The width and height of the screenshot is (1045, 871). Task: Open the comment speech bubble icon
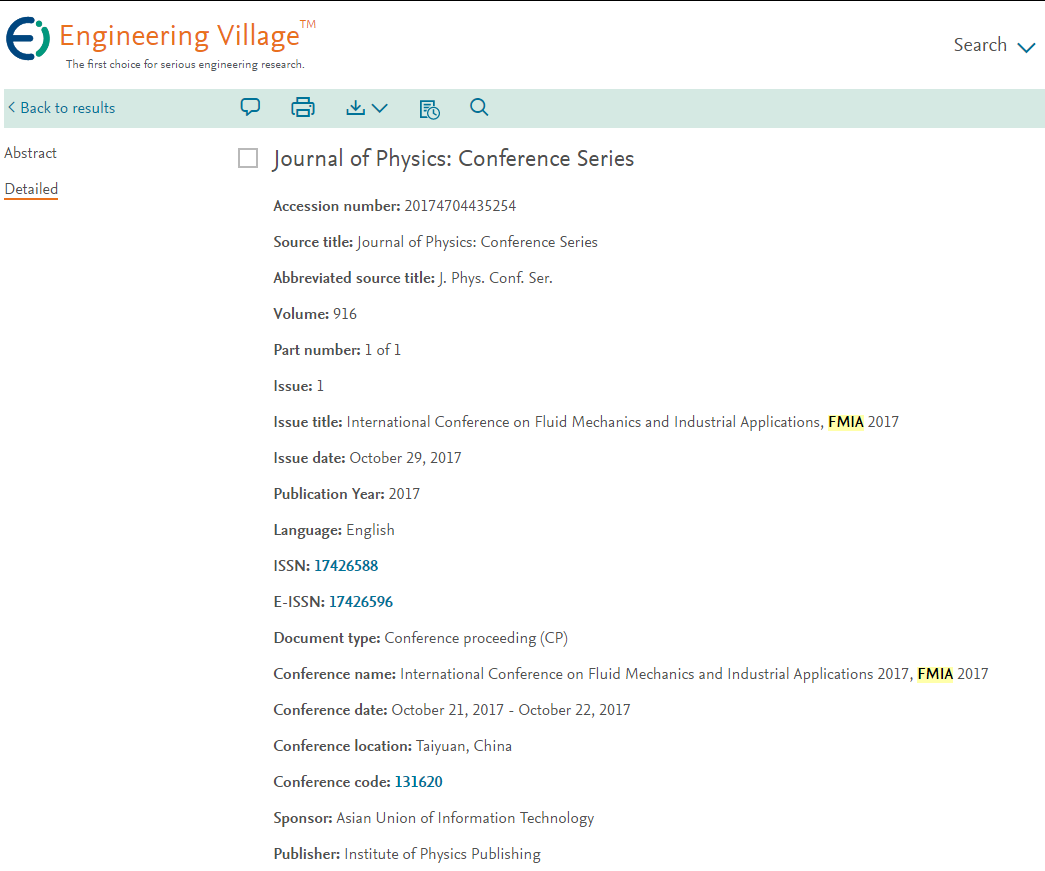coord(251,107)
